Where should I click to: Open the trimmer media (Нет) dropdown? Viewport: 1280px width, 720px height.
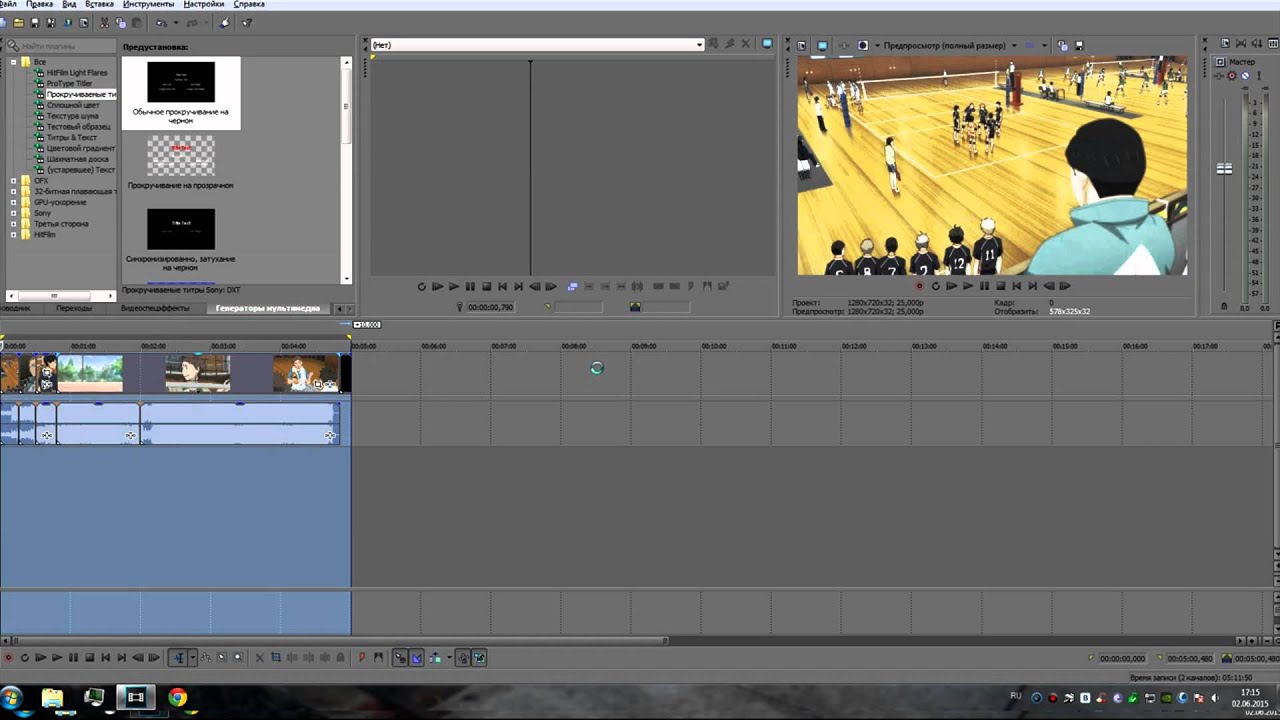tap(699, 45)
